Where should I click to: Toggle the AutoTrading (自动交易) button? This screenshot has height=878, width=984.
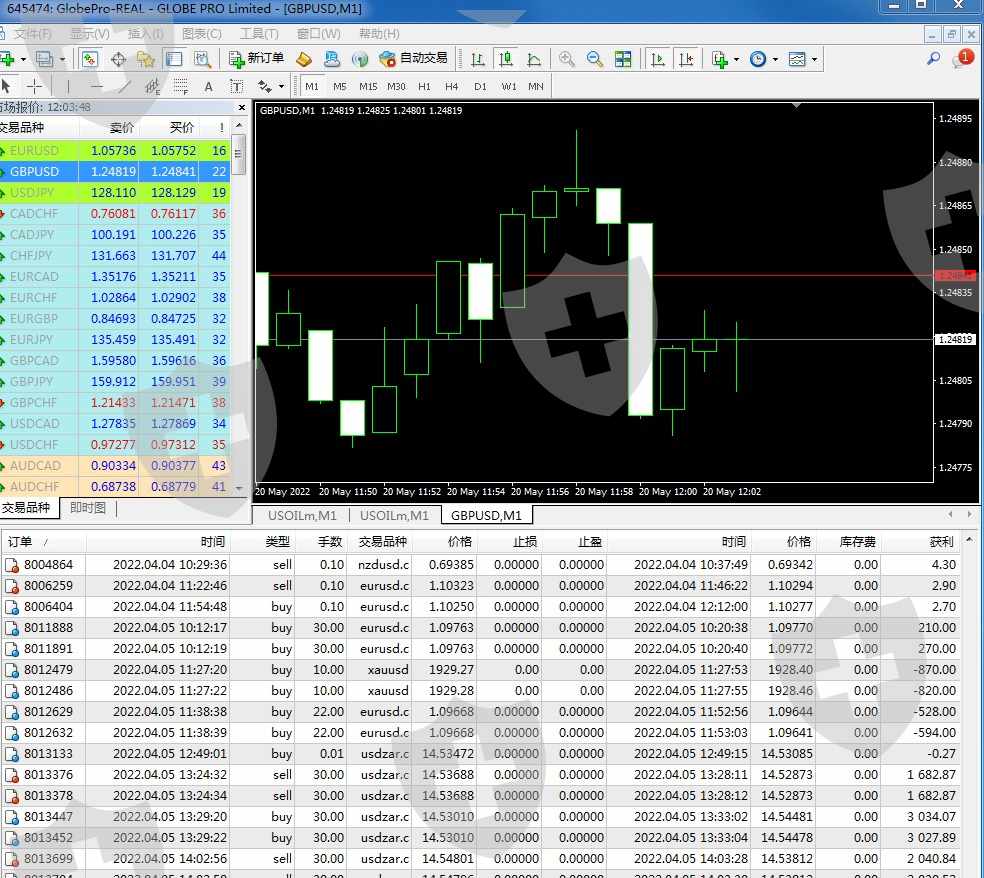[413, 59]
